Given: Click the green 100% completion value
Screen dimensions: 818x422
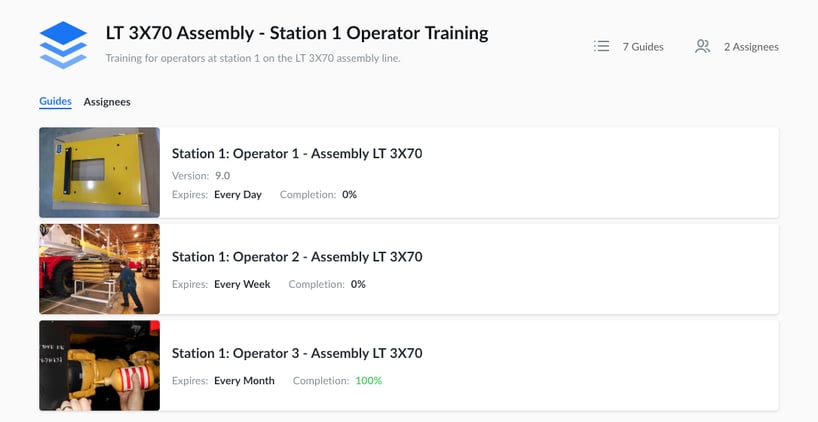Looking at the screenshot, I should coord(368,381).
